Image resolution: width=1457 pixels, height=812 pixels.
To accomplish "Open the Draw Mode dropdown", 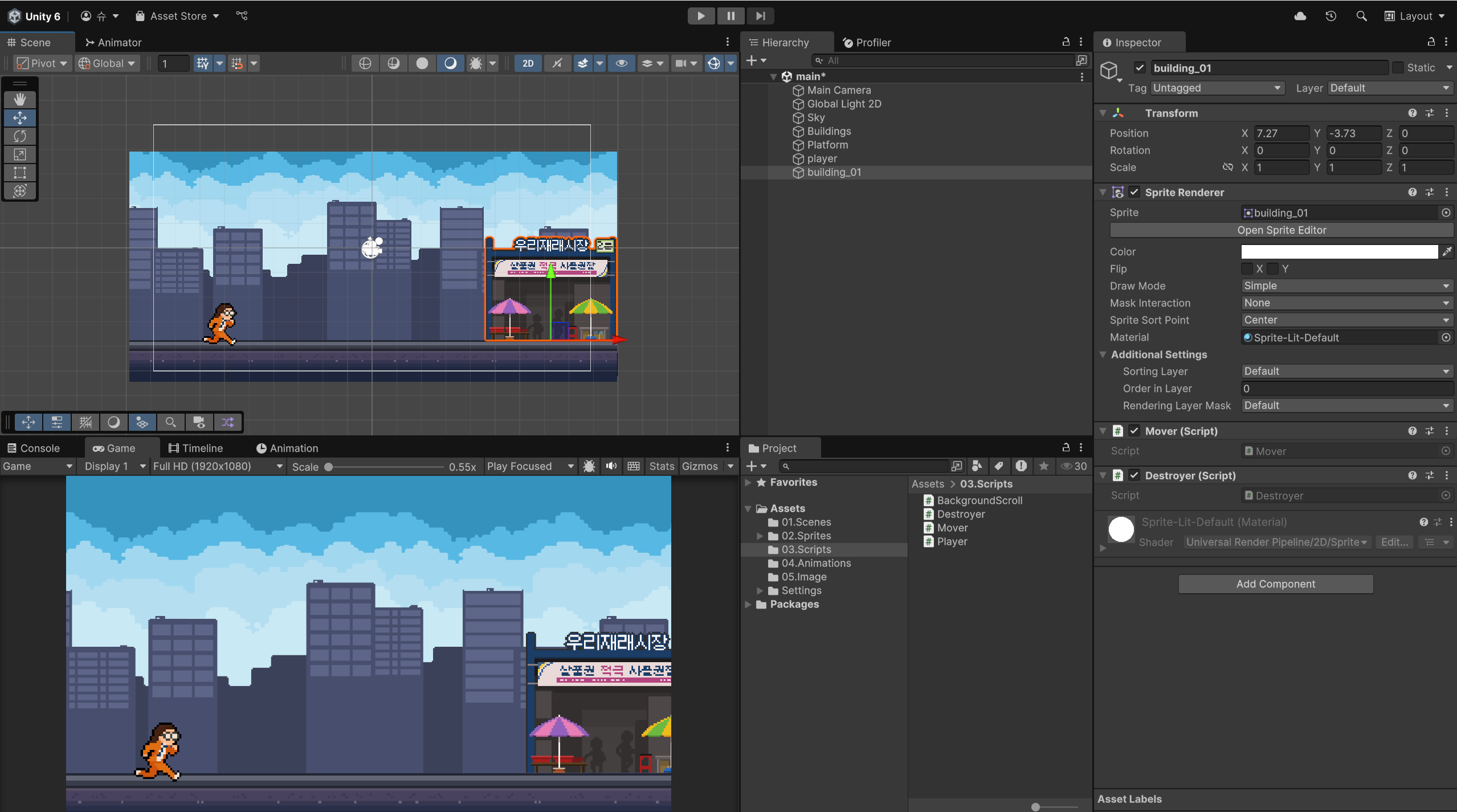I will 1346,286.
